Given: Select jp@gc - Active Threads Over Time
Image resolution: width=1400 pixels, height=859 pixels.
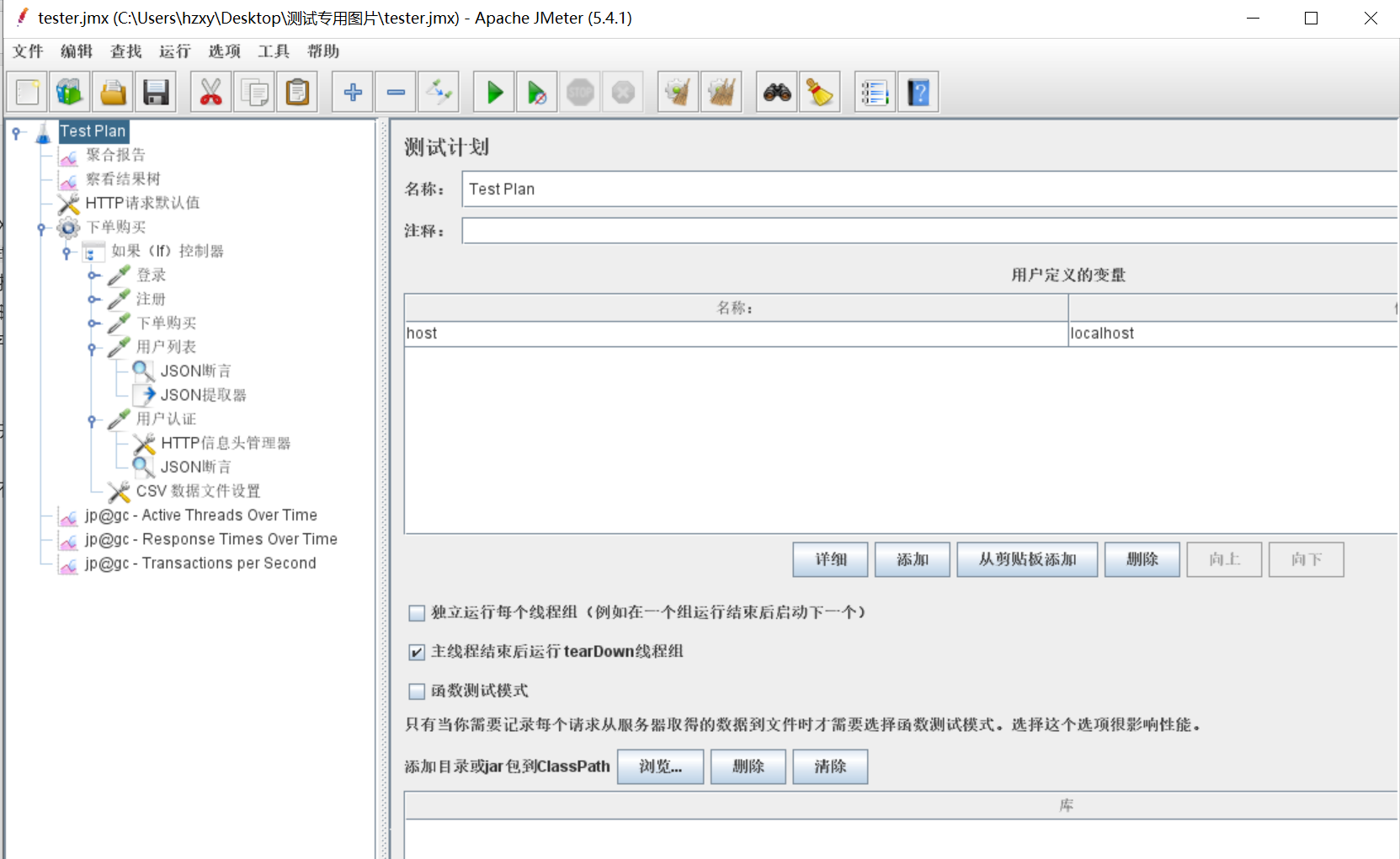Looking at the screenshot, I should (x=201, y=515).
